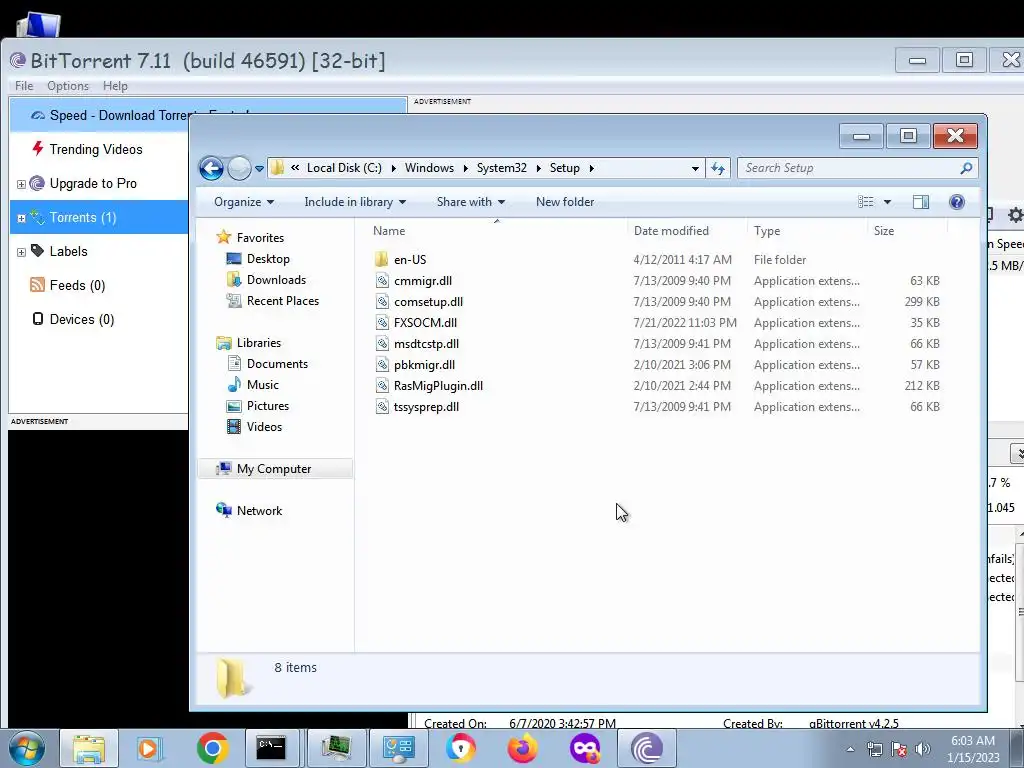
Task: Select the en-US folder
Action: tap(409, 260)
